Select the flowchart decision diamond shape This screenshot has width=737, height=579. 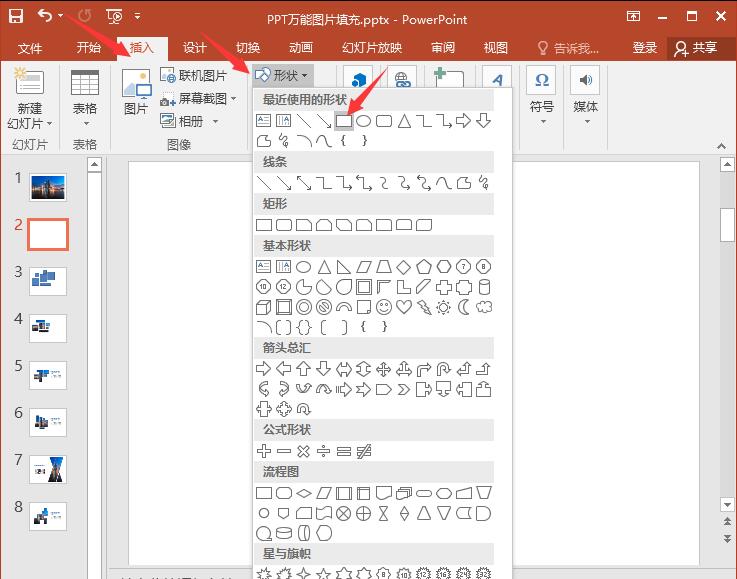point(304,493)
